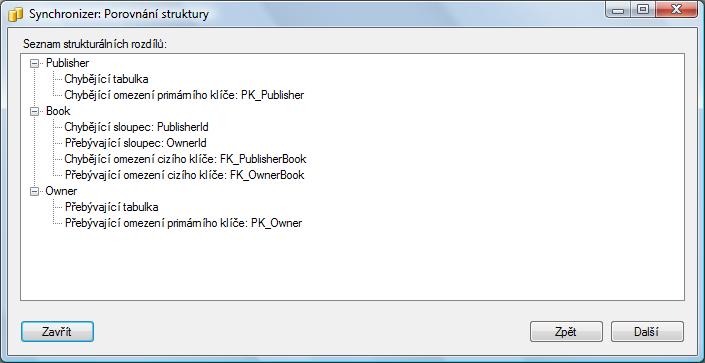Select 'Přebývající tabulka' under Owner

pos(112,207)
